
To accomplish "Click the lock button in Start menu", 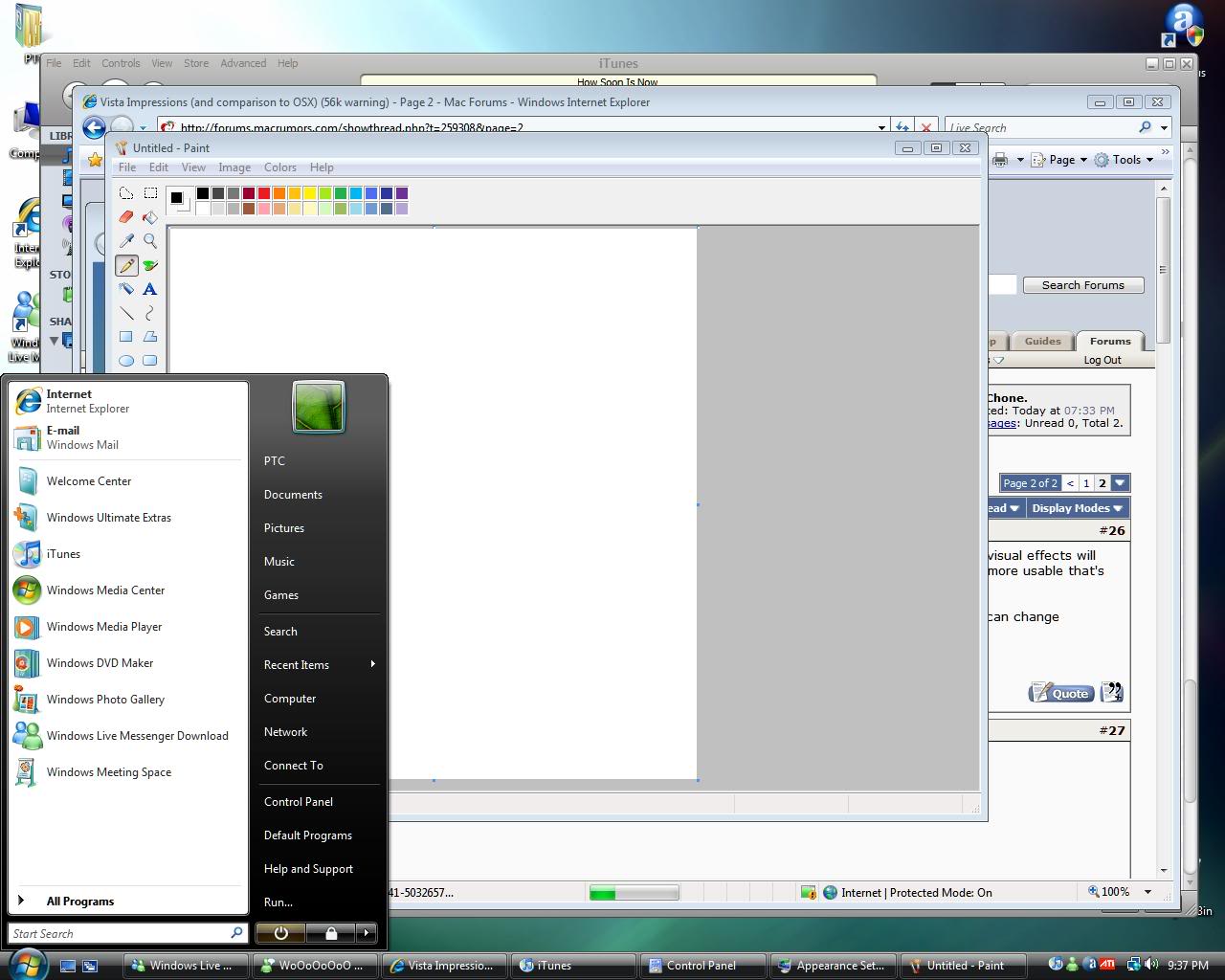I will pos(331,933).
